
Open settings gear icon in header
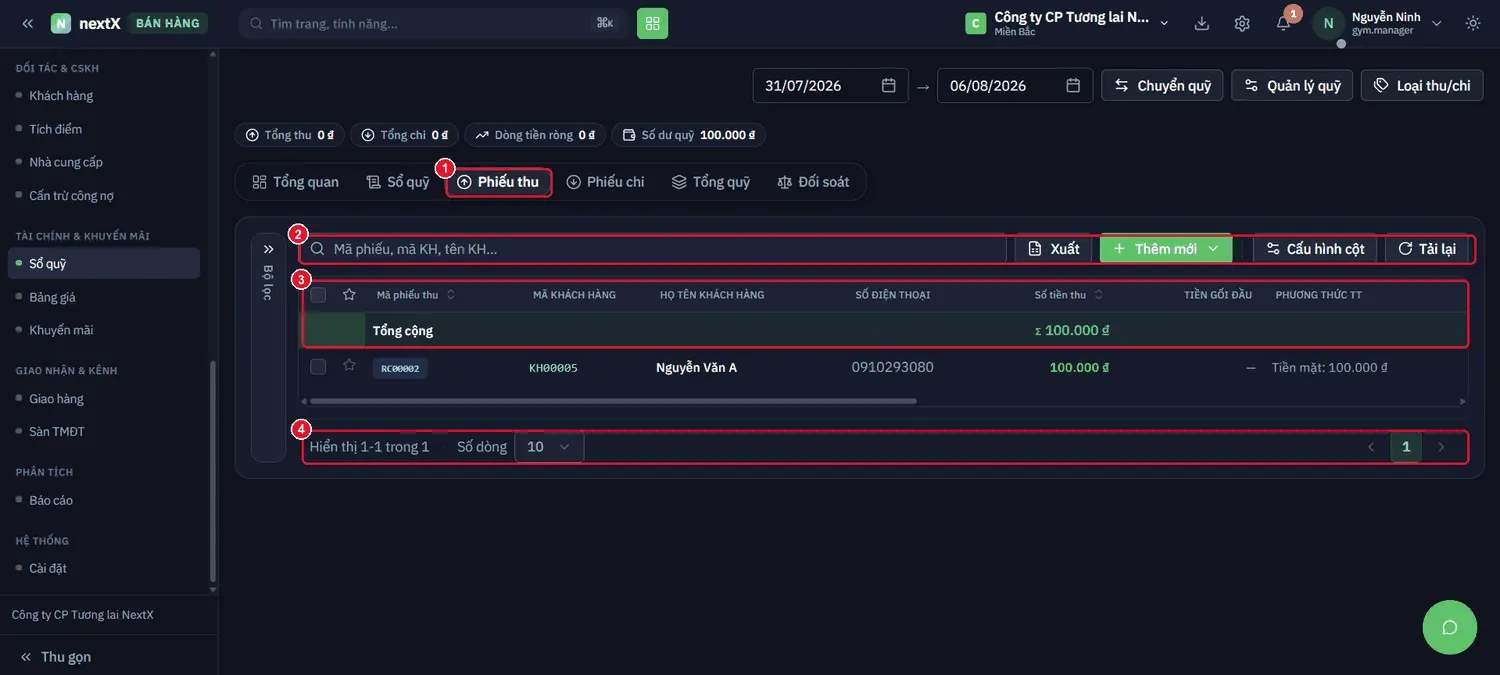(x=1242, y=23)
